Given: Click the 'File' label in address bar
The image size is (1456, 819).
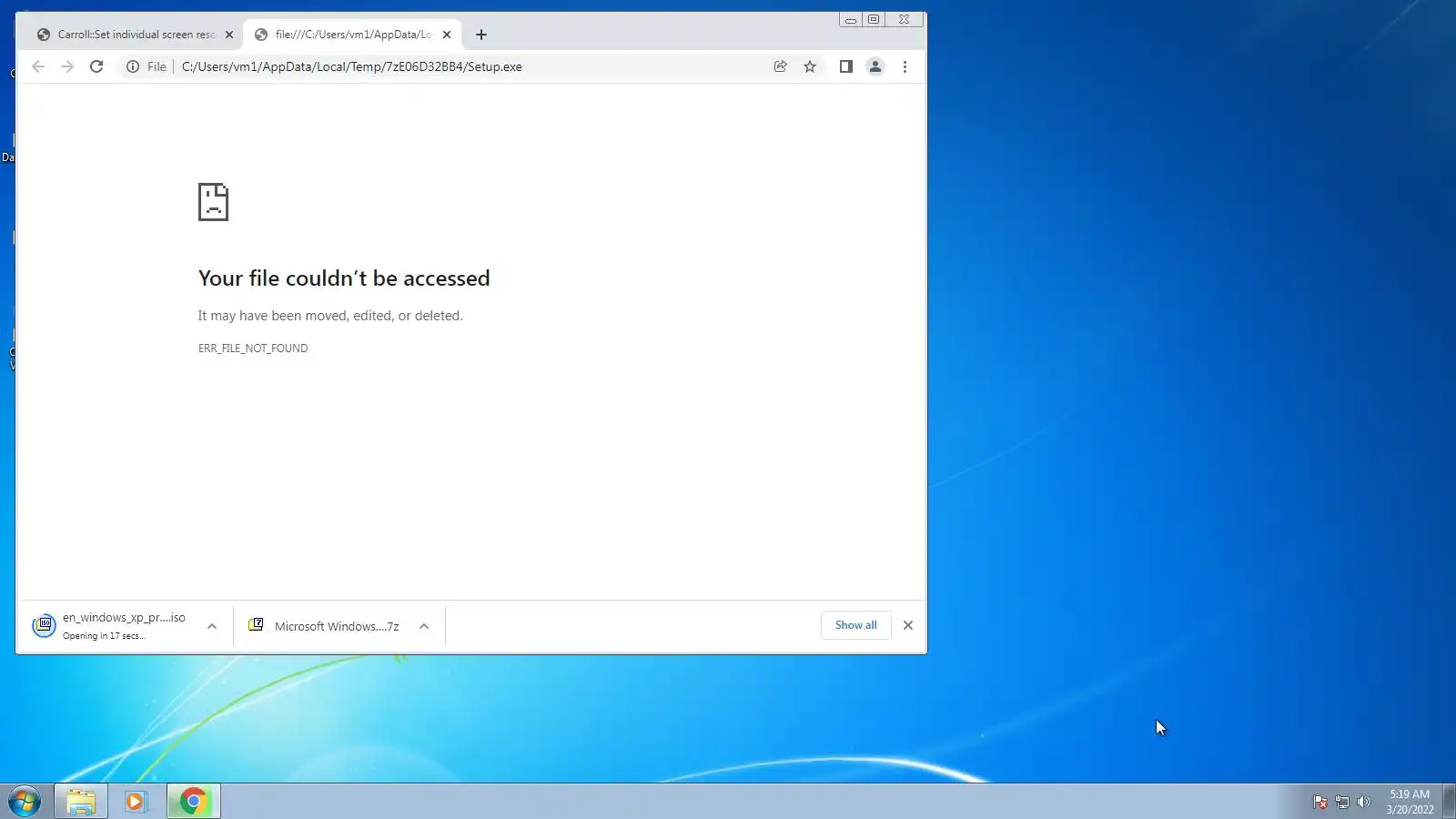Looking at the screenshot, I should click(x=157, y=66).
